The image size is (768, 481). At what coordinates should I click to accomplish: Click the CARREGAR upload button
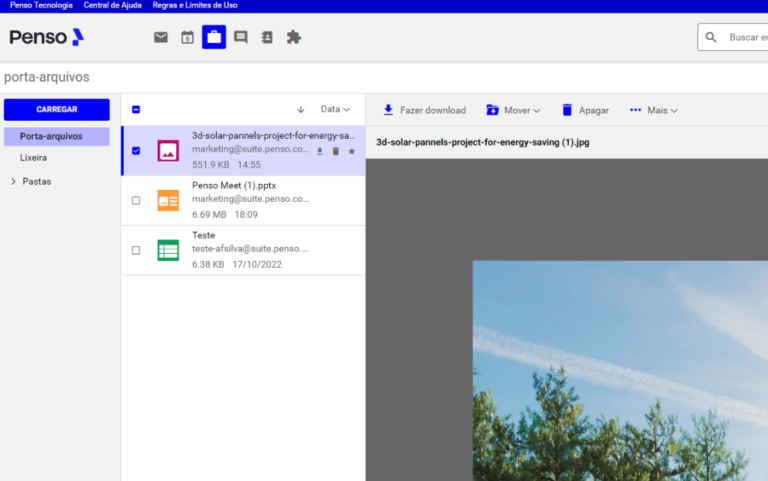(57, 110)
